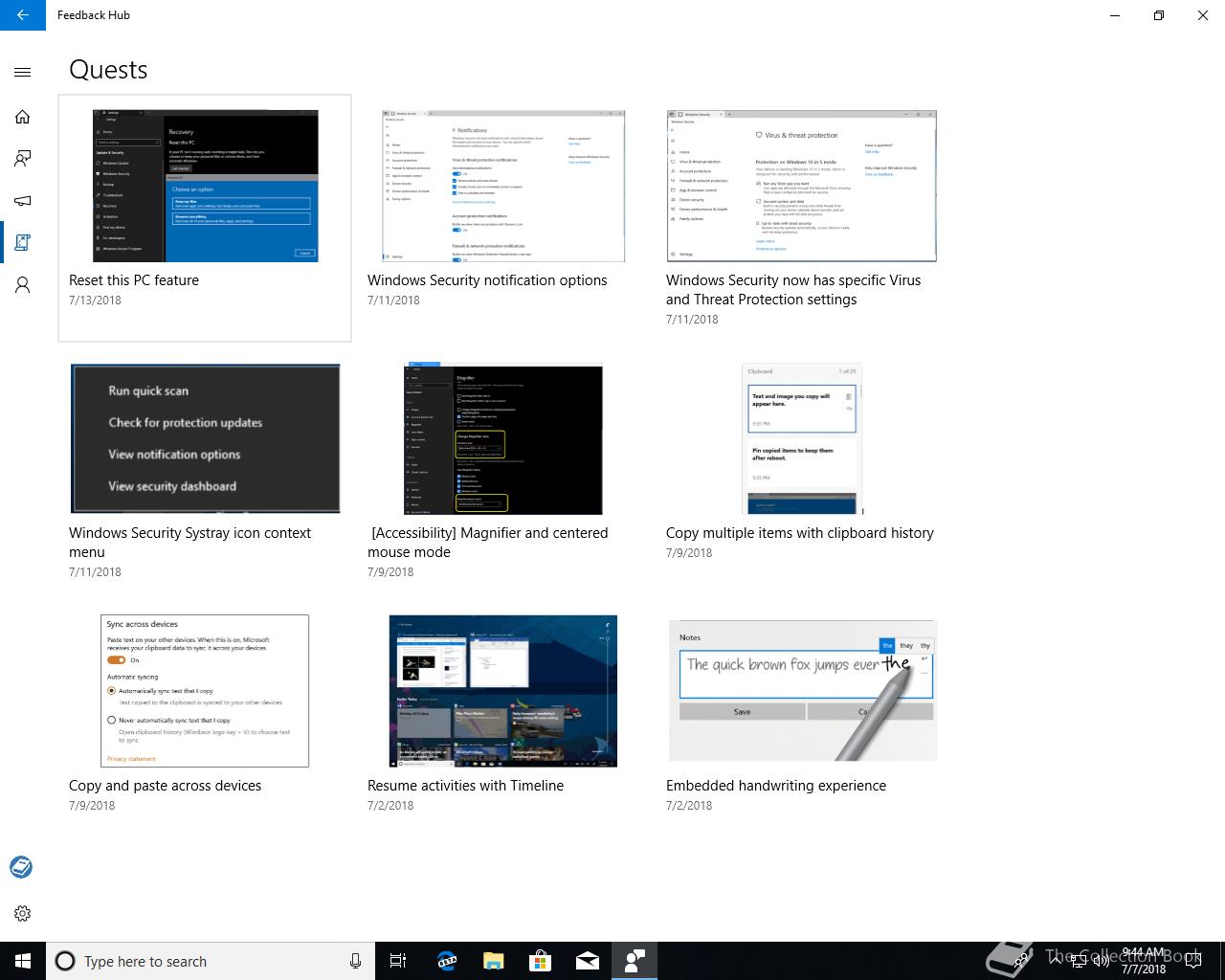Open the Windows Start menu
Screen dimensions: 1225x980
pyautogui.click(x=23, y=961)
